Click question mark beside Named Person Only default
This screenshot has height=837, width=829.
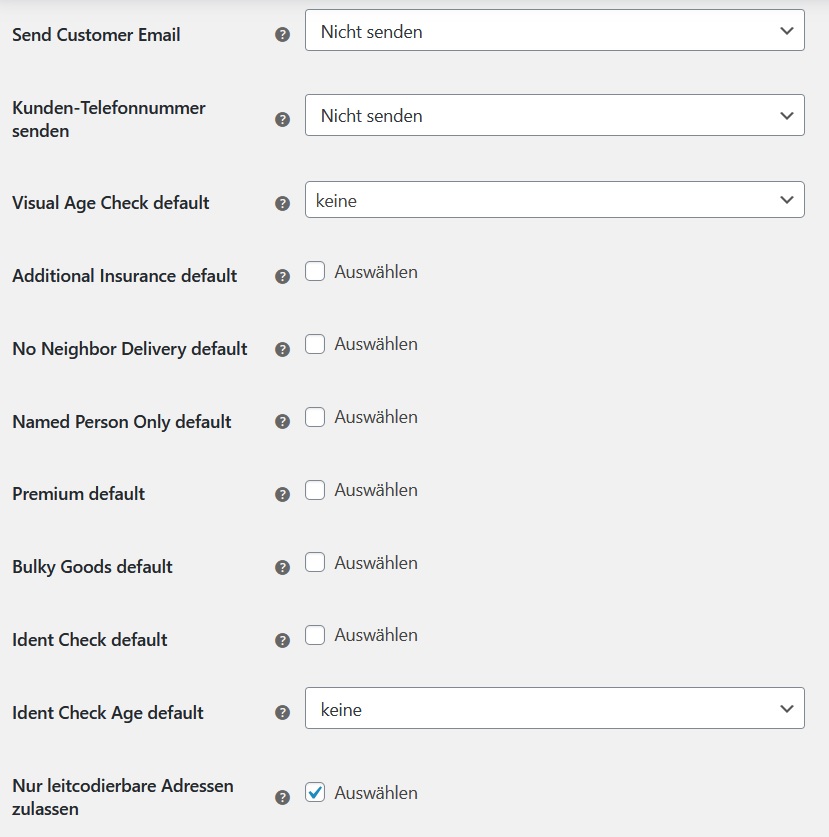pyautogui.click(x=282, y=422)
